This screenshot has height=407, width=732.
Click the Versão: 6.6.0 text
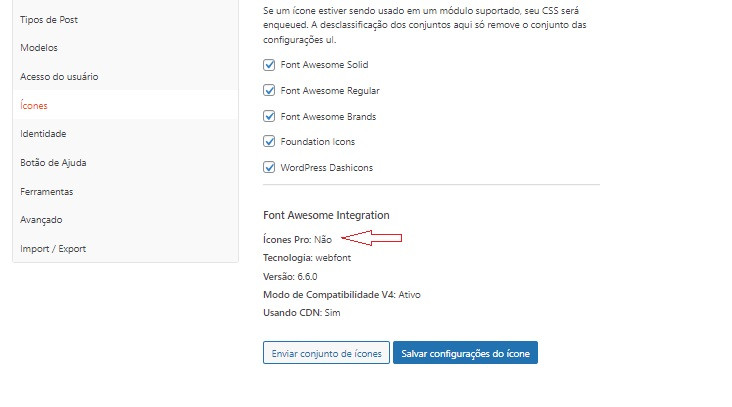[x=290, y=276]
